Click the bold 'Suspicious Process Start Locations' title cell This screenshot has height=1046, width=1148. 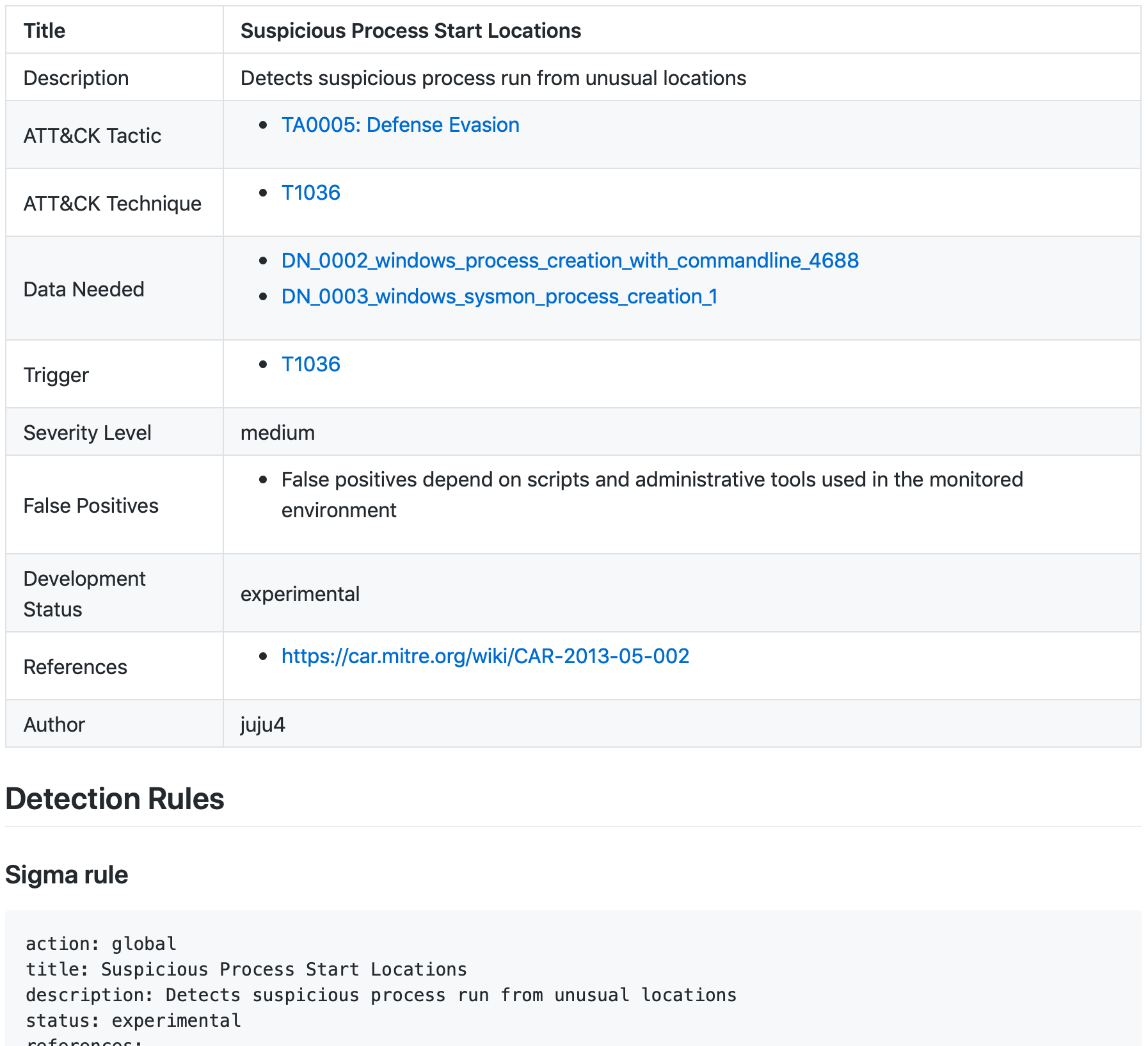[410, 31]
